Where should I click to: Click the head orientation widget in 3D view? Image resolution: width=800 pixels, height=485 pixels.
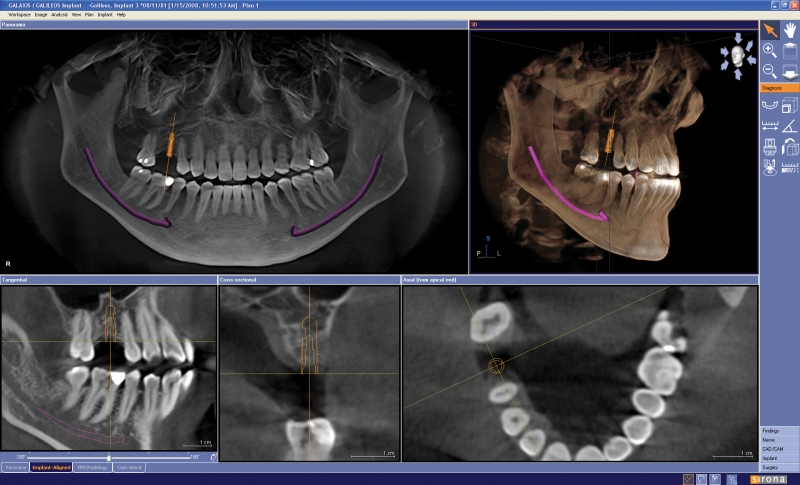click(x=738, y=56)
